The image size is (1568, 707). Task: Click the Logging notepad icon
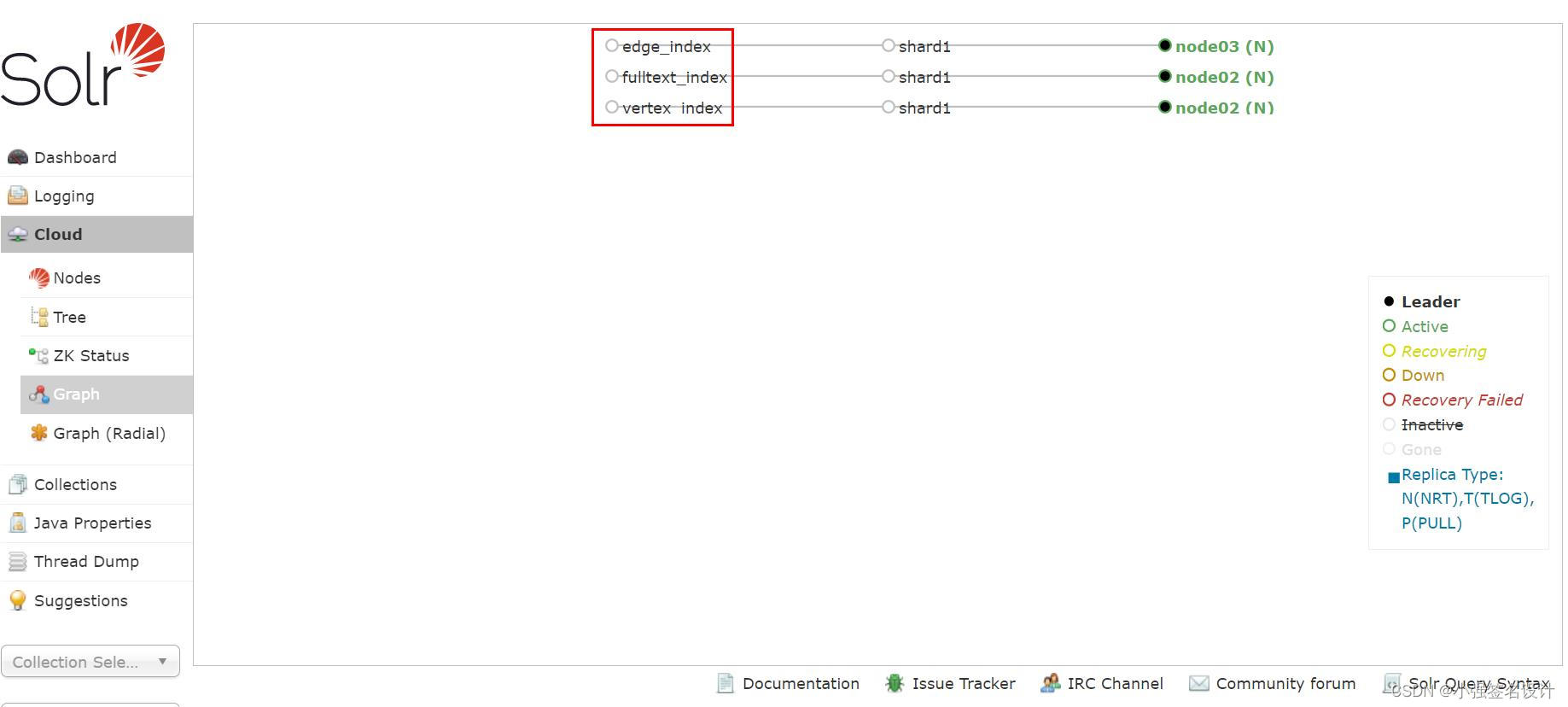pyautogui.click(x=17, y=196)
